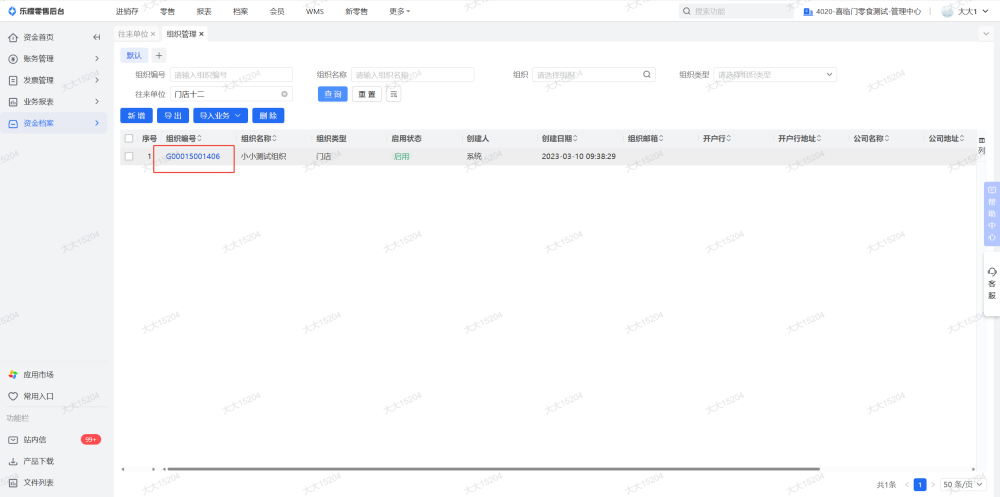This screenshot has height=497, width=1000.
Task: Click horizontal table scrollbar
Action: [x=492, y=469]
